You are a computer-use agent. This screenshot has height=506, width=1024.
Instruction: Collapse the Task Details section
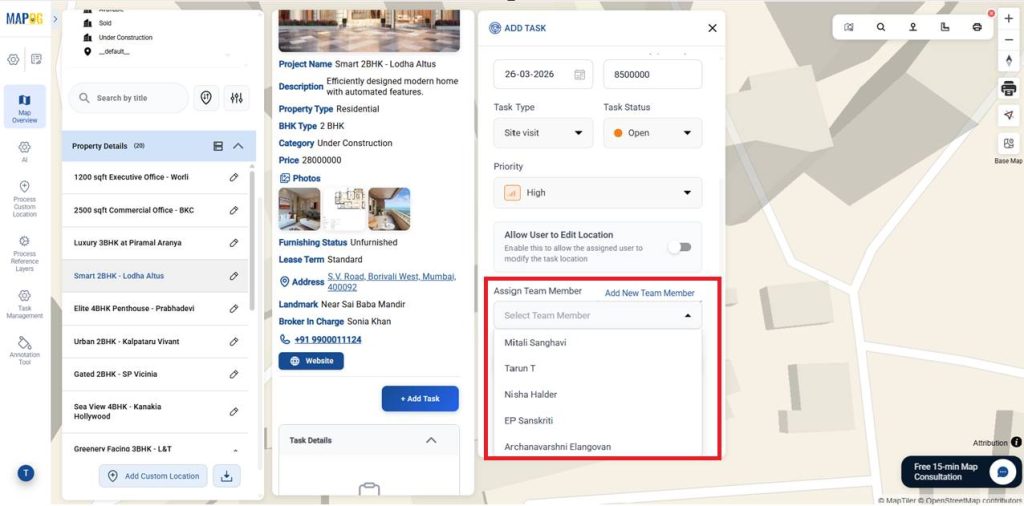(431, 440)
